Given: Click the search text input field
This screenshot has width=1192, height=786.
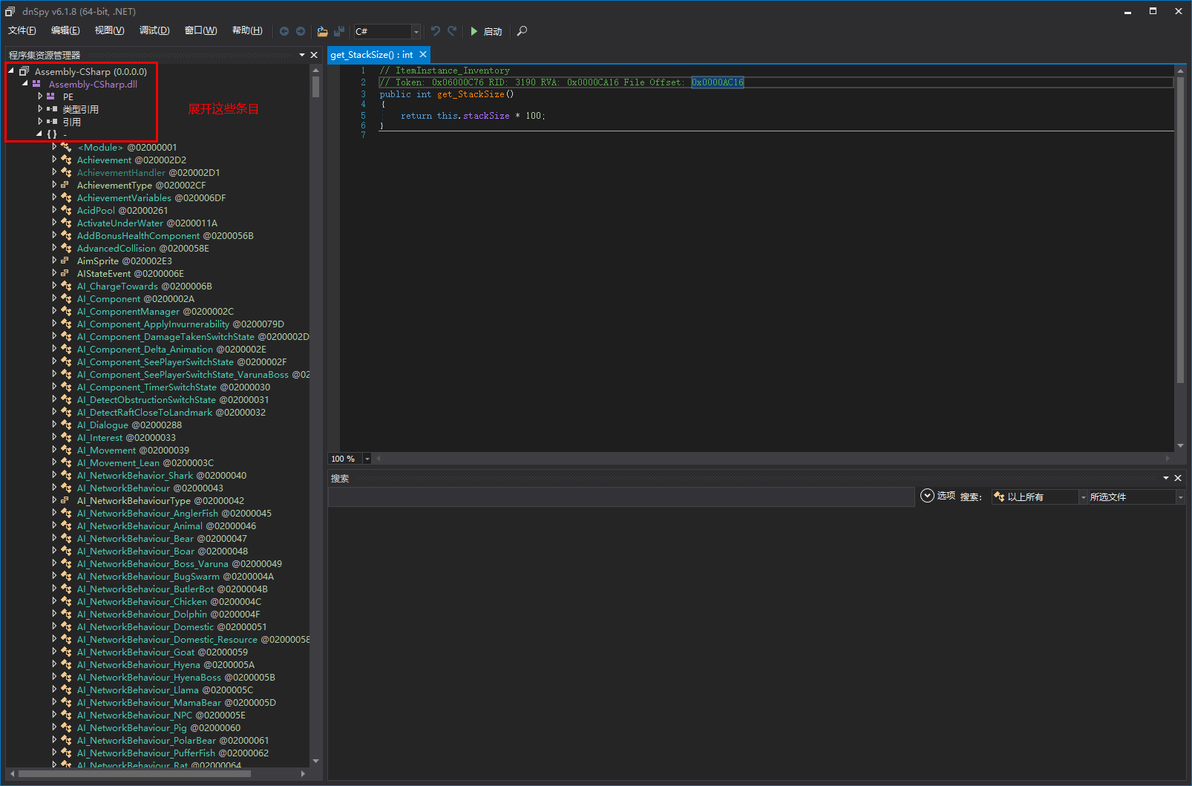Looking at the screenshot, I should 620,497.
